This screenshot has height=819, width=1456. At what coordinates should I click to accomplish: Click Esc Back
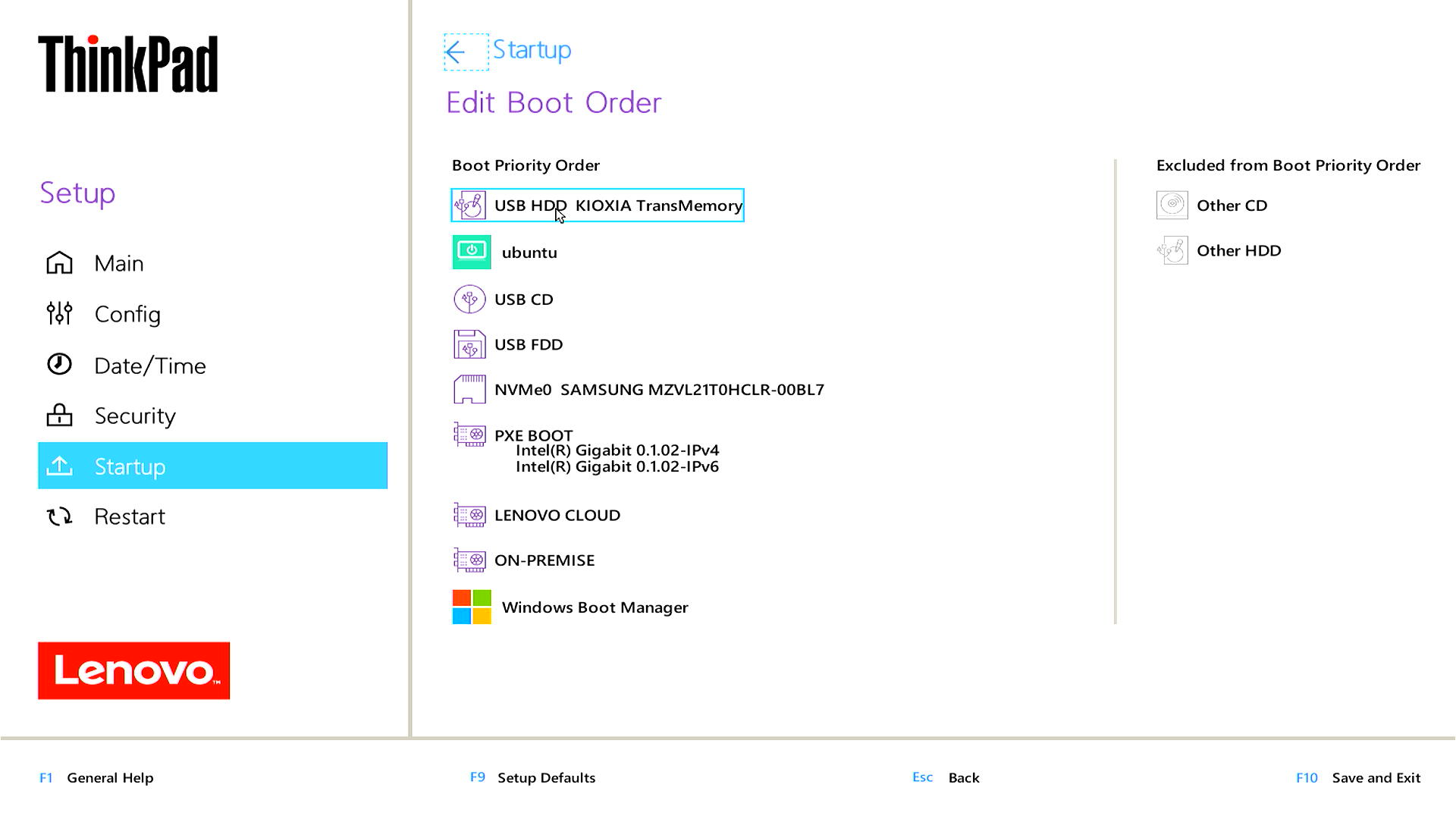click(x=946, y=778)
